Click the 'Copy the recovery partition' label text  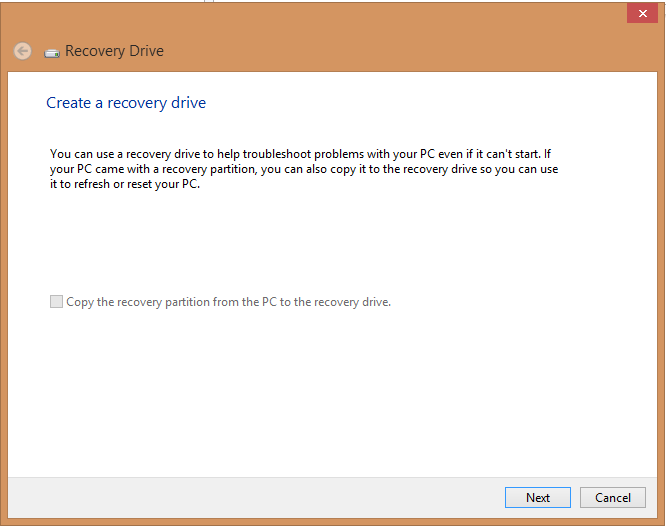(x=228, y=301)
